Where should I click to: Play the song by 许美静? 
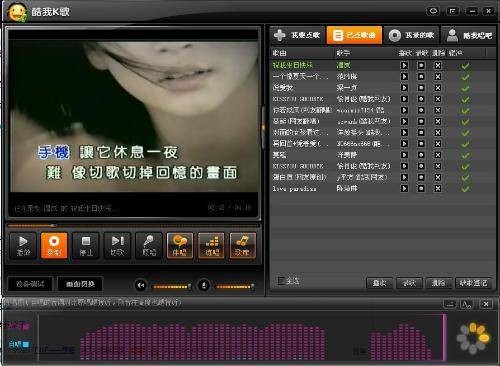click(404, 155)
